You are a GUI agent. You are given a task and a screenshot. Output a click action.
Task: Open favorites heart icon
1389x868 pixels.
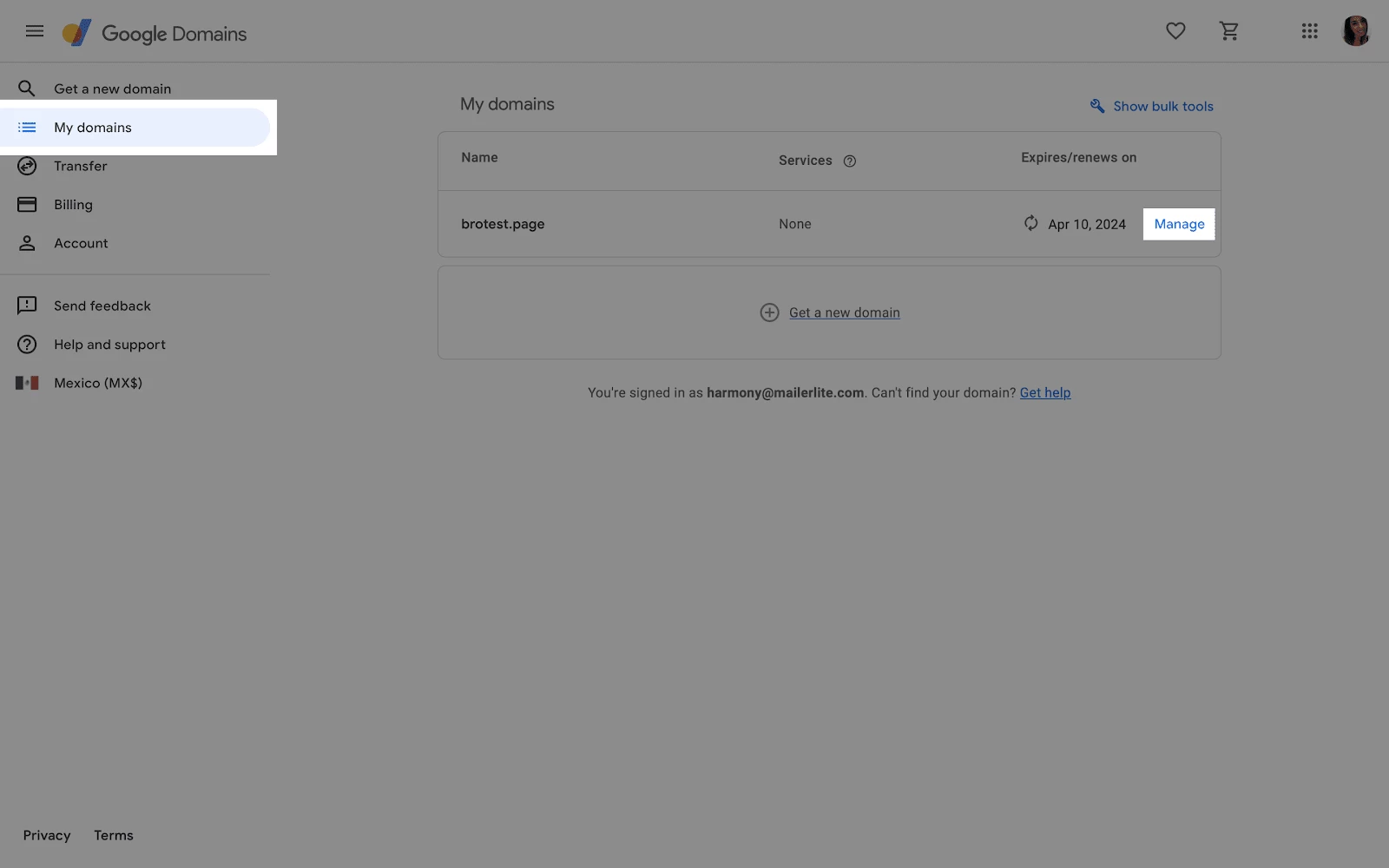point(1175,31)
